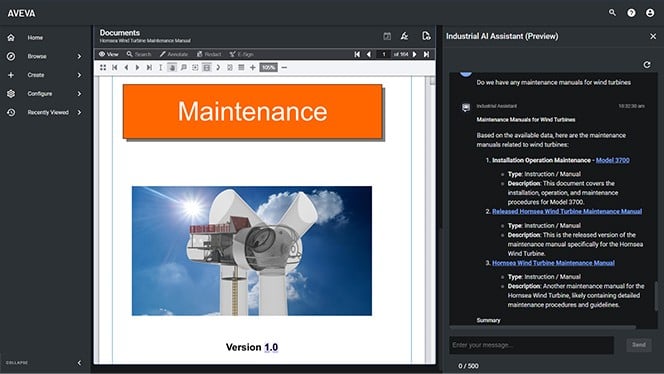Image resolution: width=664 pixels, height=374 pixels.
Task: Refresh the AI Assistant conversation
Action: [647, 65]
